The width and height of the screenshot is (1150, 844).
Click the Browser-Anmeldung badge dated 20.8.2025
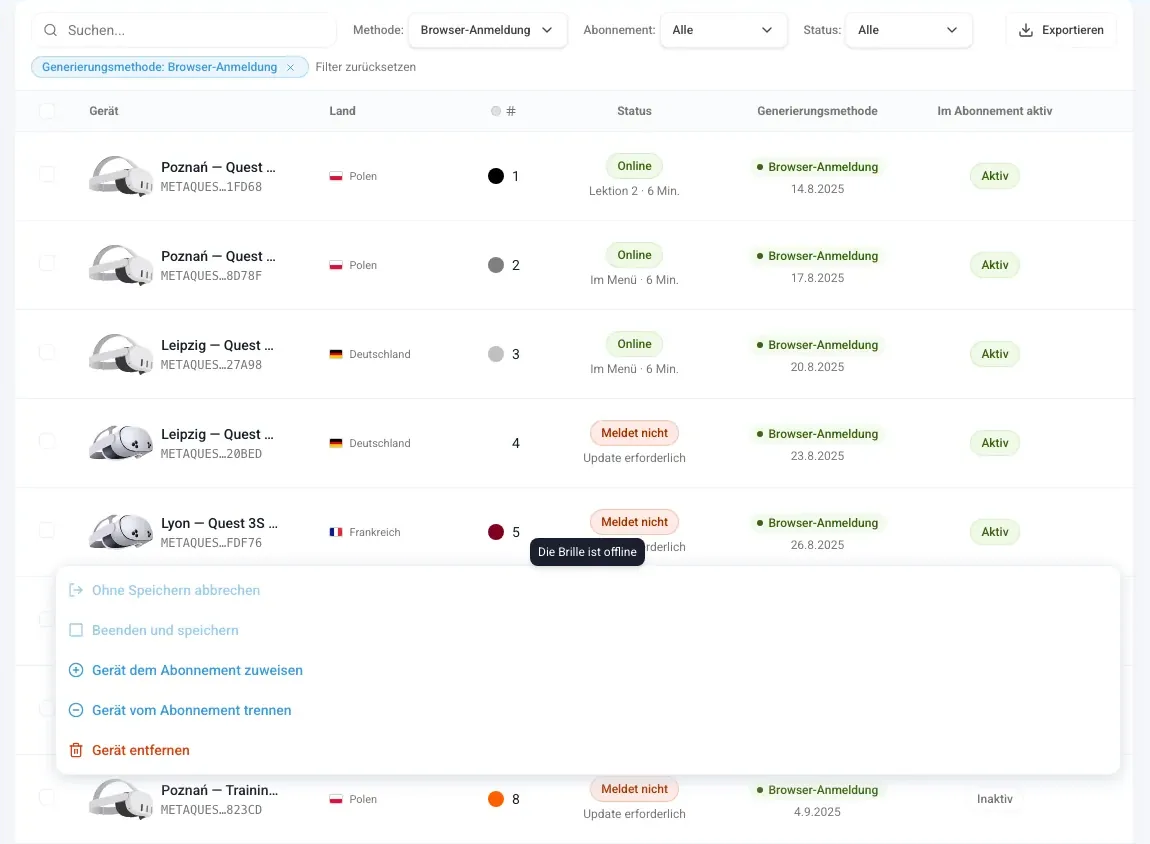pyautogui.click(x=817, y=345)
